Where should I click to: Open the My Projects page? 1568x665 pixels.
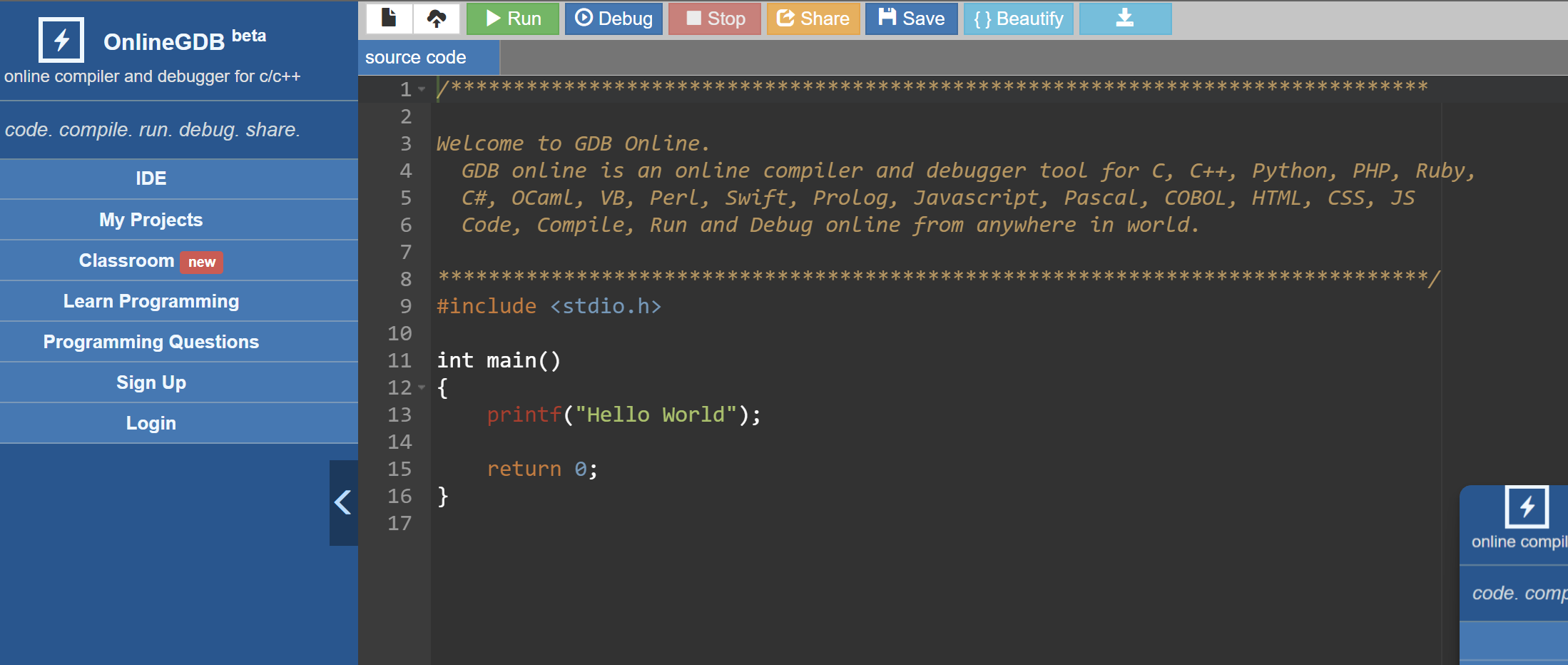pyautogui.click(x=151, y=220)
